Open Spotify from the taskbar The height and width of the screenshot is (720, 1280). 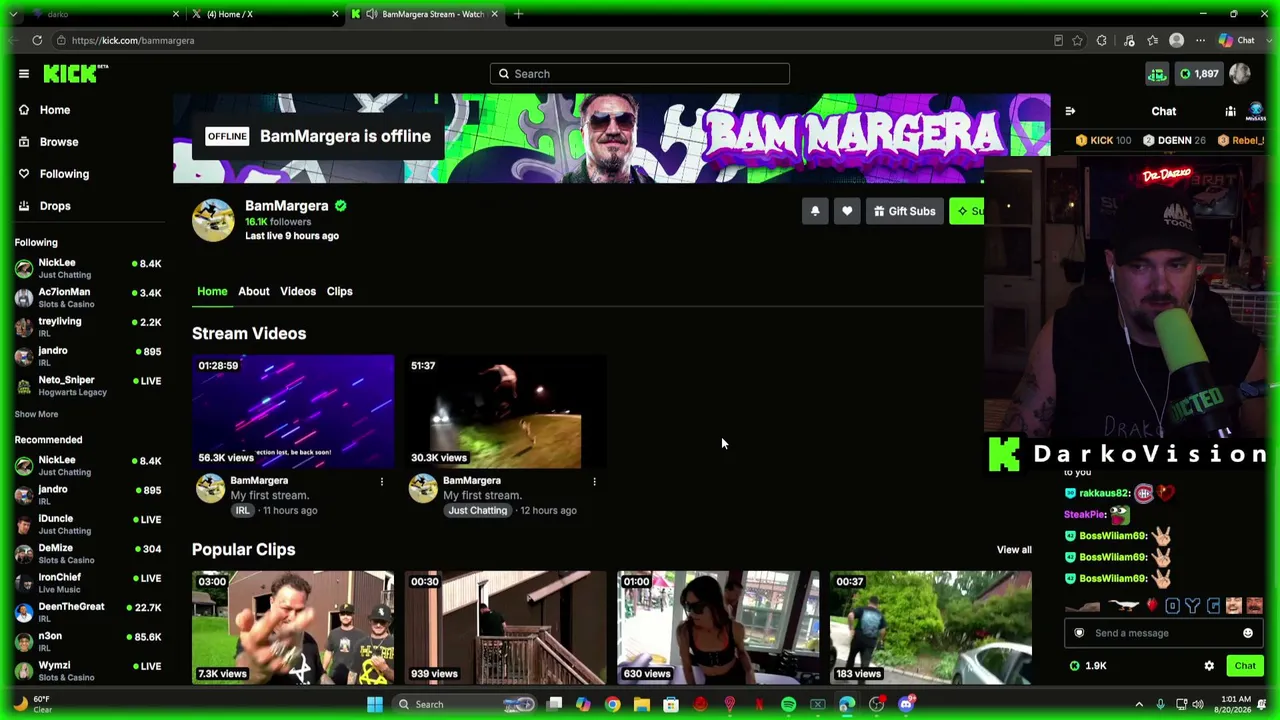tap(788, 705)
